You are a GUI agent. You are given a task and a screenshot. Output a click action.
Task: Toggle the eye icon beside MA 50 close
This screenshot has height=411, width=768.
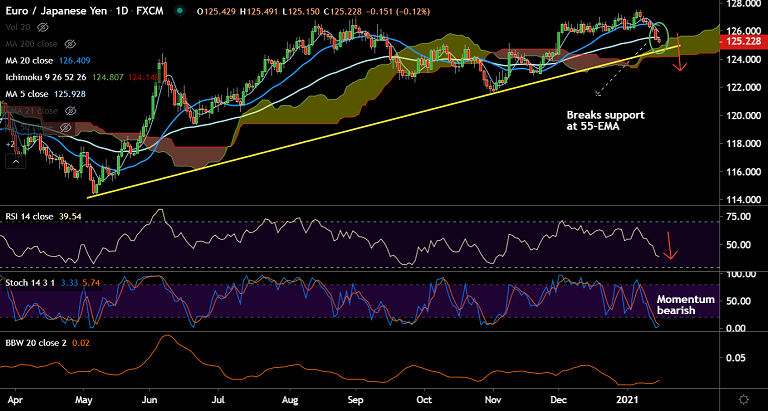tap(64, 127)
